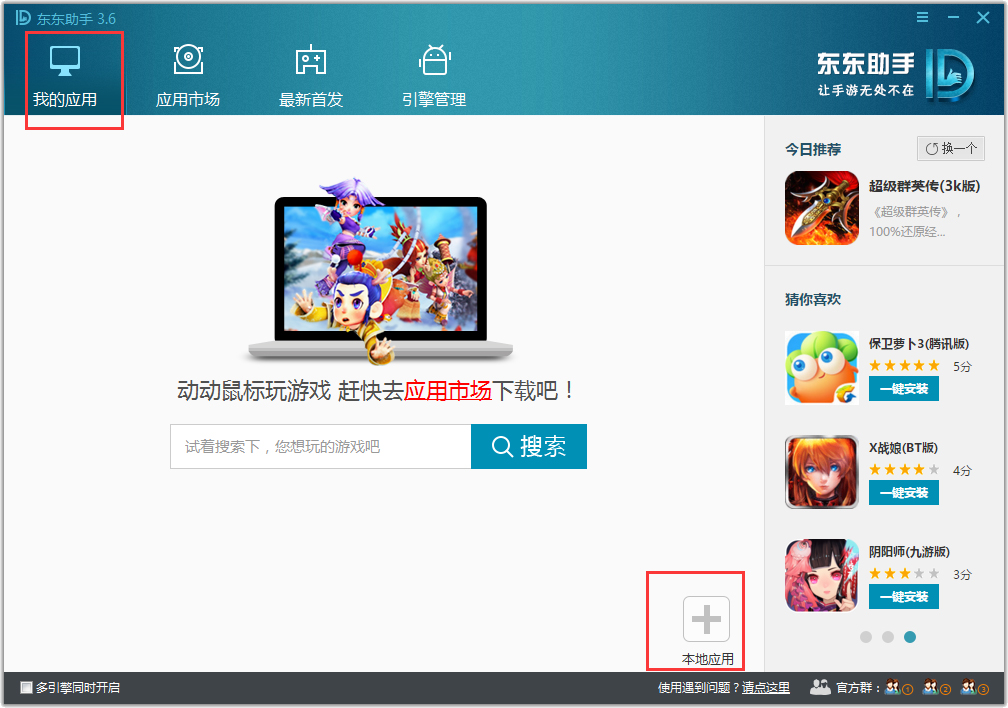Click the 保卫萝卜3(腾讯版) title

[x=919, y=343]
